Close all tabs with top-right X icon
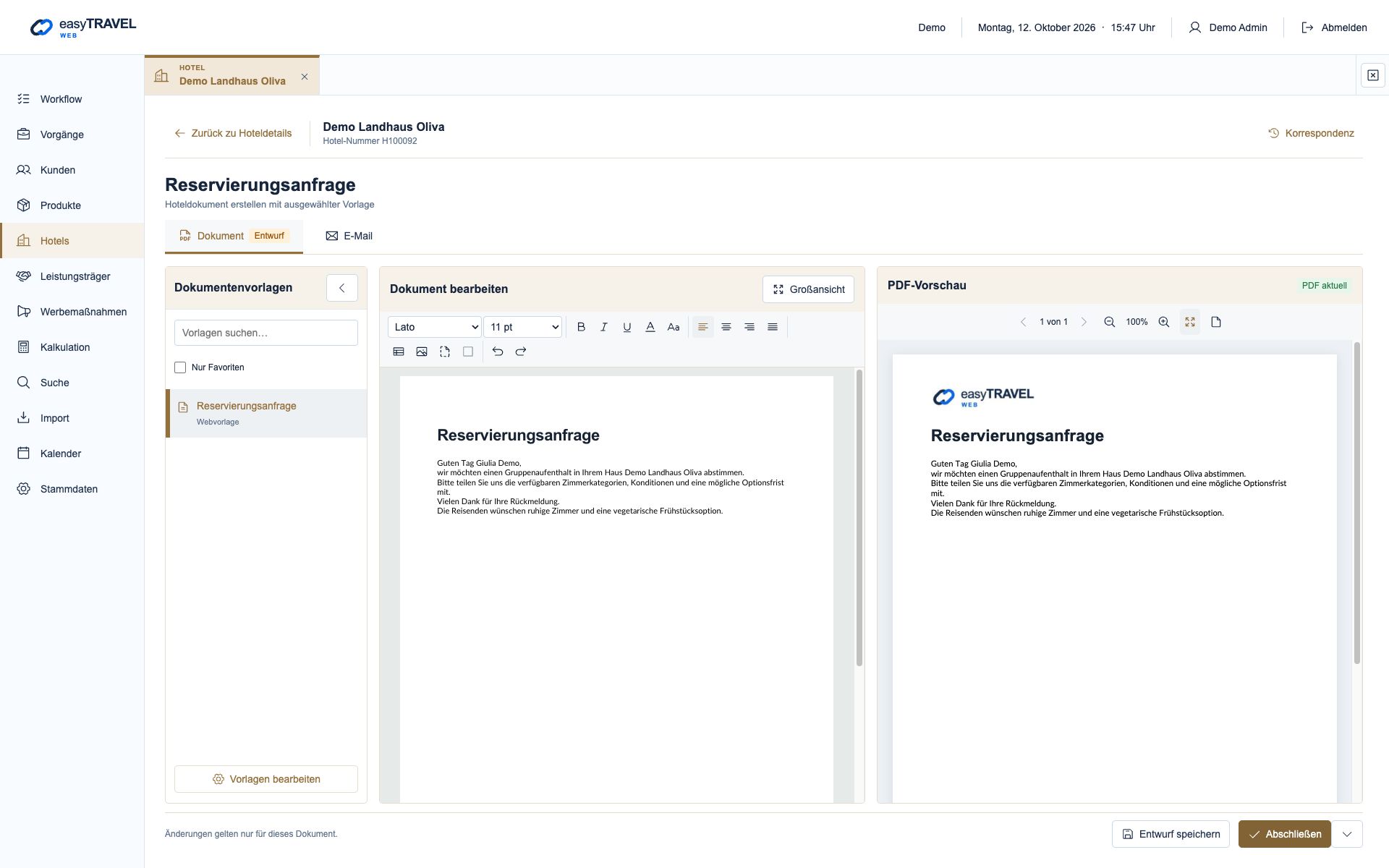The height and width of the screenshot is (868, 1389). tap(1373, 75)
